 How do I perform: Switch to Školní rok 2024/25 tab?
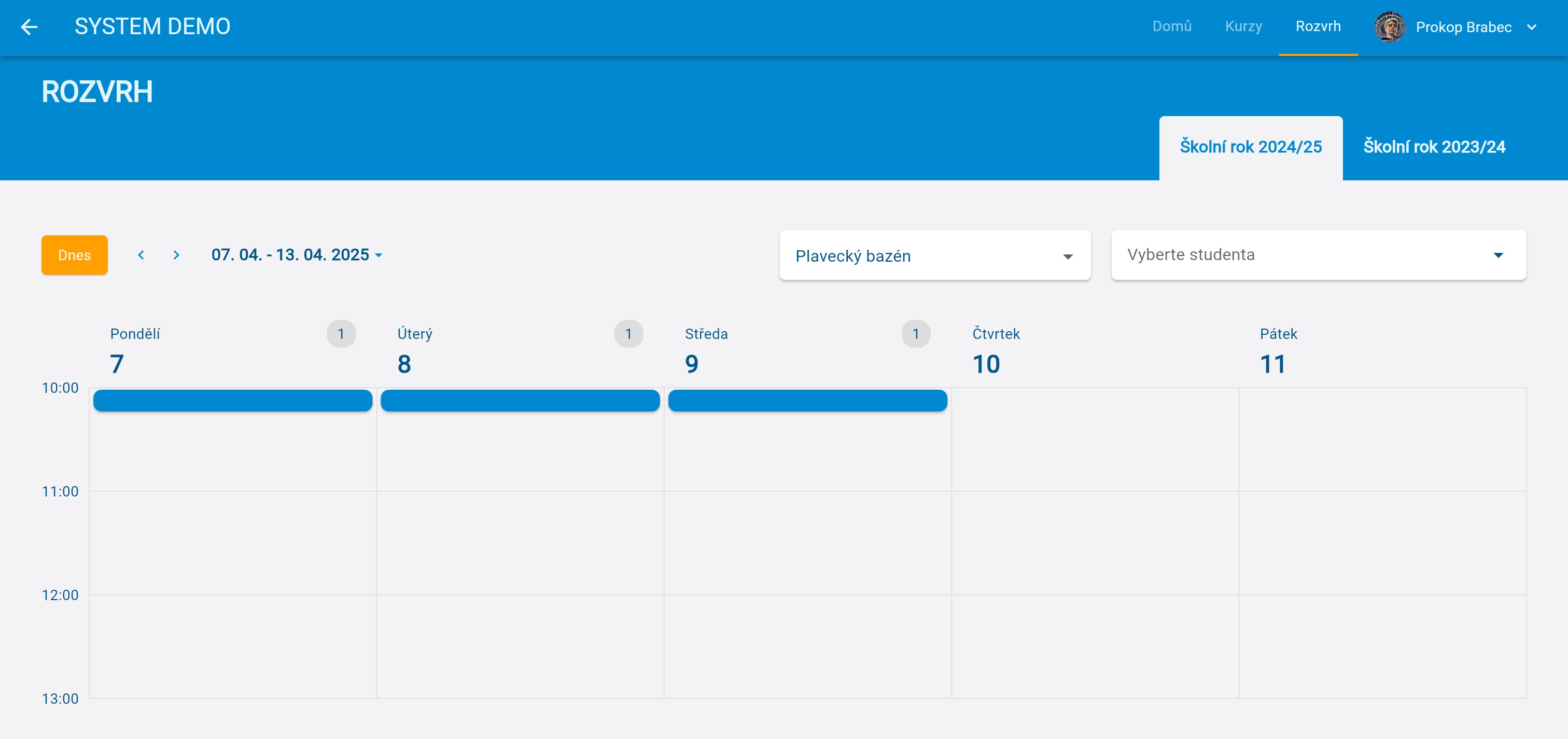coord(1250,147)
